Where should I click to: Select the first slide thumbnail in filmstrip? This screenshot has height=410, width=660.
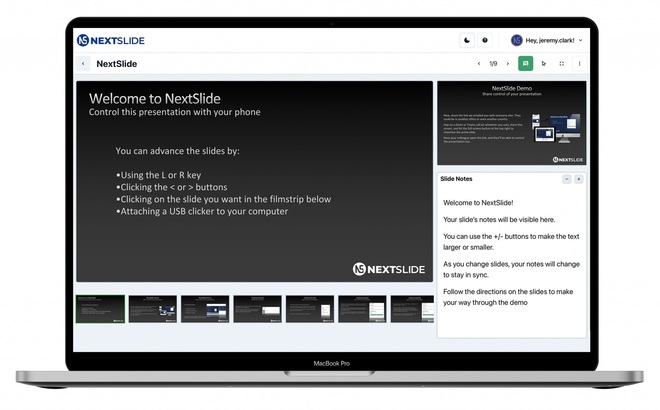pyautogui.click(x=101, y=309)
